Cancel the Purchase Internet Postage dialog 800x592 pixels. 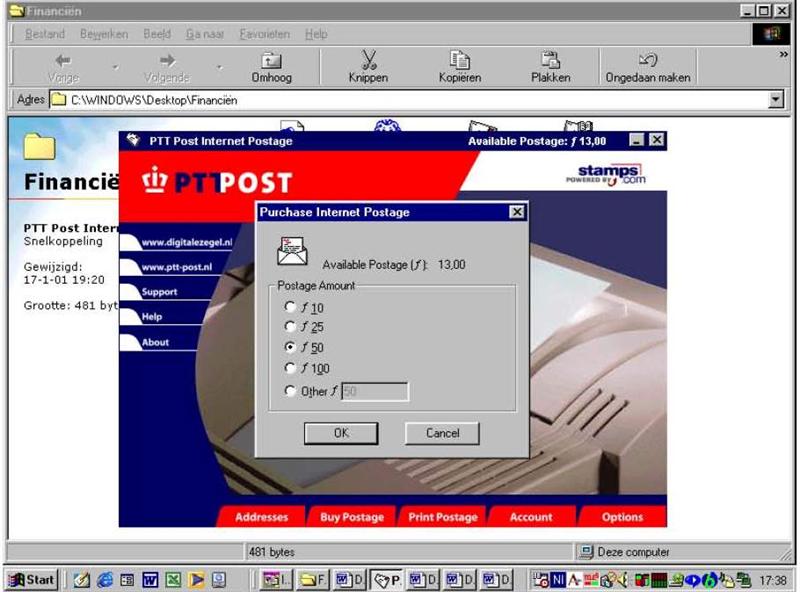(442, 433)
